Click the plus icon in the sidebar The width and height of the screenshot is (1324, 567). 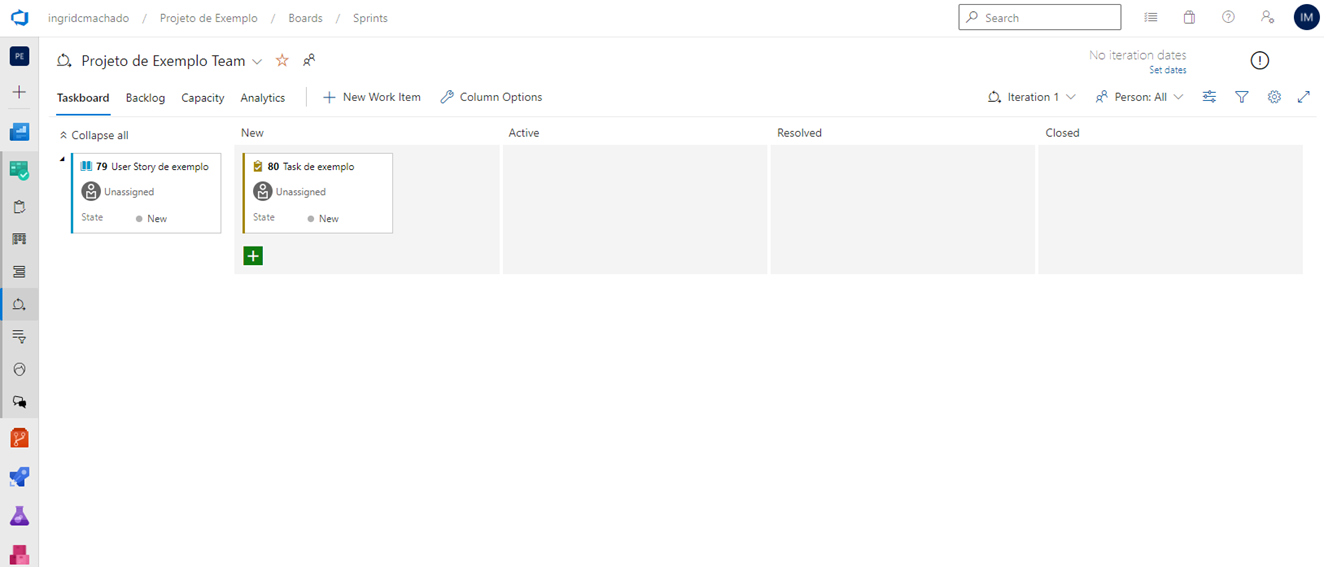[19, 92]
